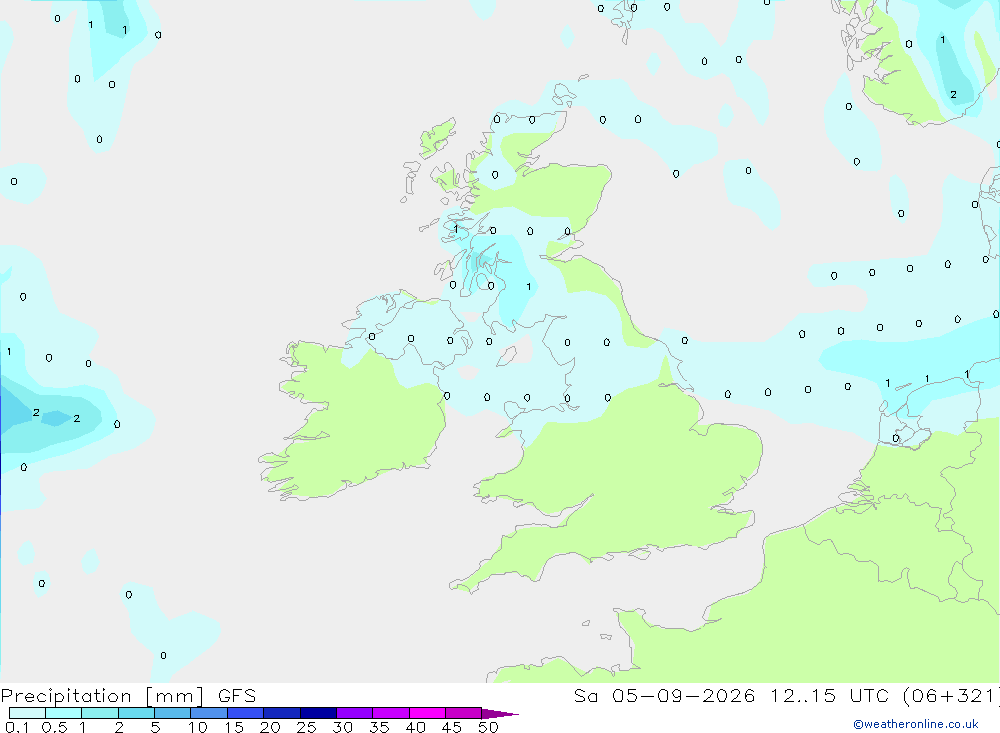Click the '20' legend tick label
Image resolution: width=1000 pixels, height=733 pixels.
click(x=270, y=727)
